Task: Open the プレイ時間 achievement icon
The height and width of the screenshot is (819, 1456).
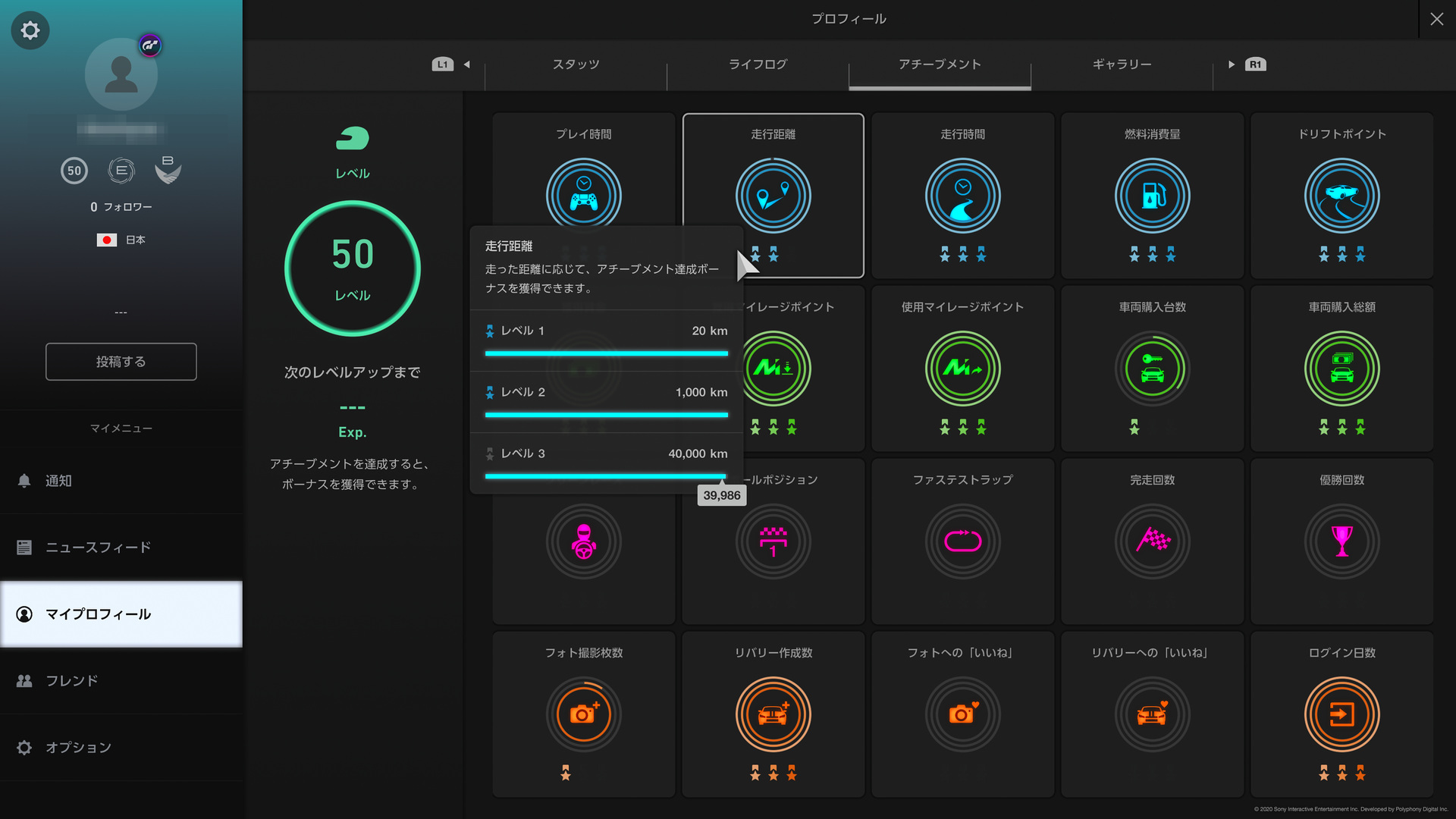Action: pyautogui.click(x=584, y=196)
